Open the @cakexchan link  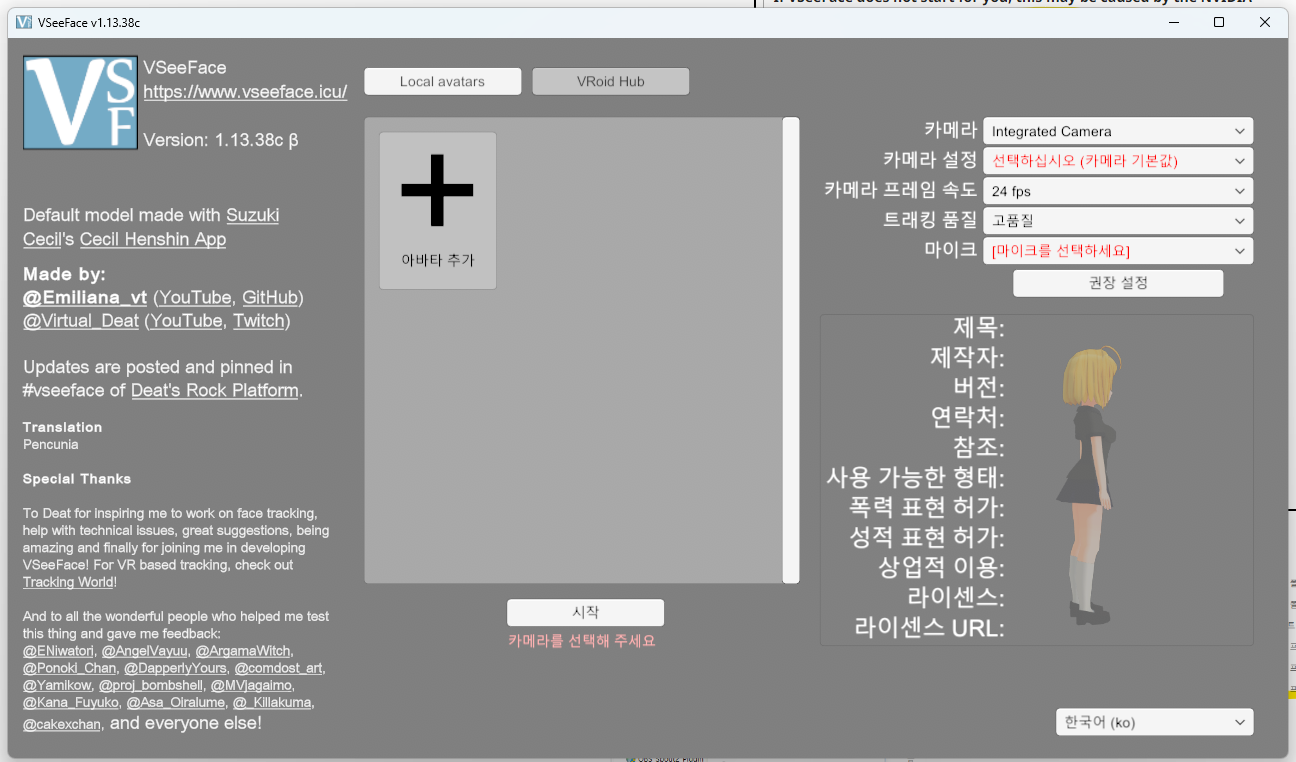click(62, 724)
